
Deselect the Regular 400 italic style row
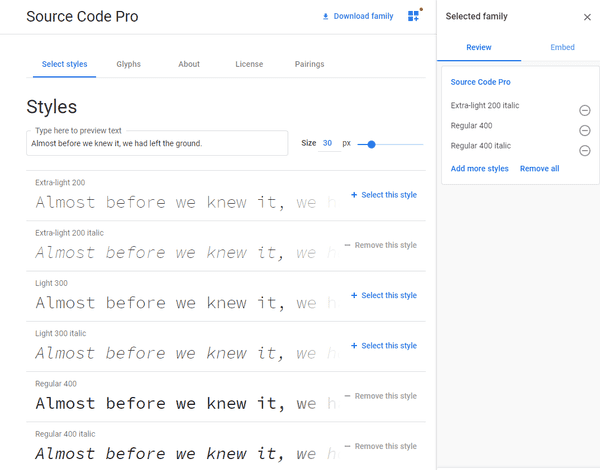(380, 446)
